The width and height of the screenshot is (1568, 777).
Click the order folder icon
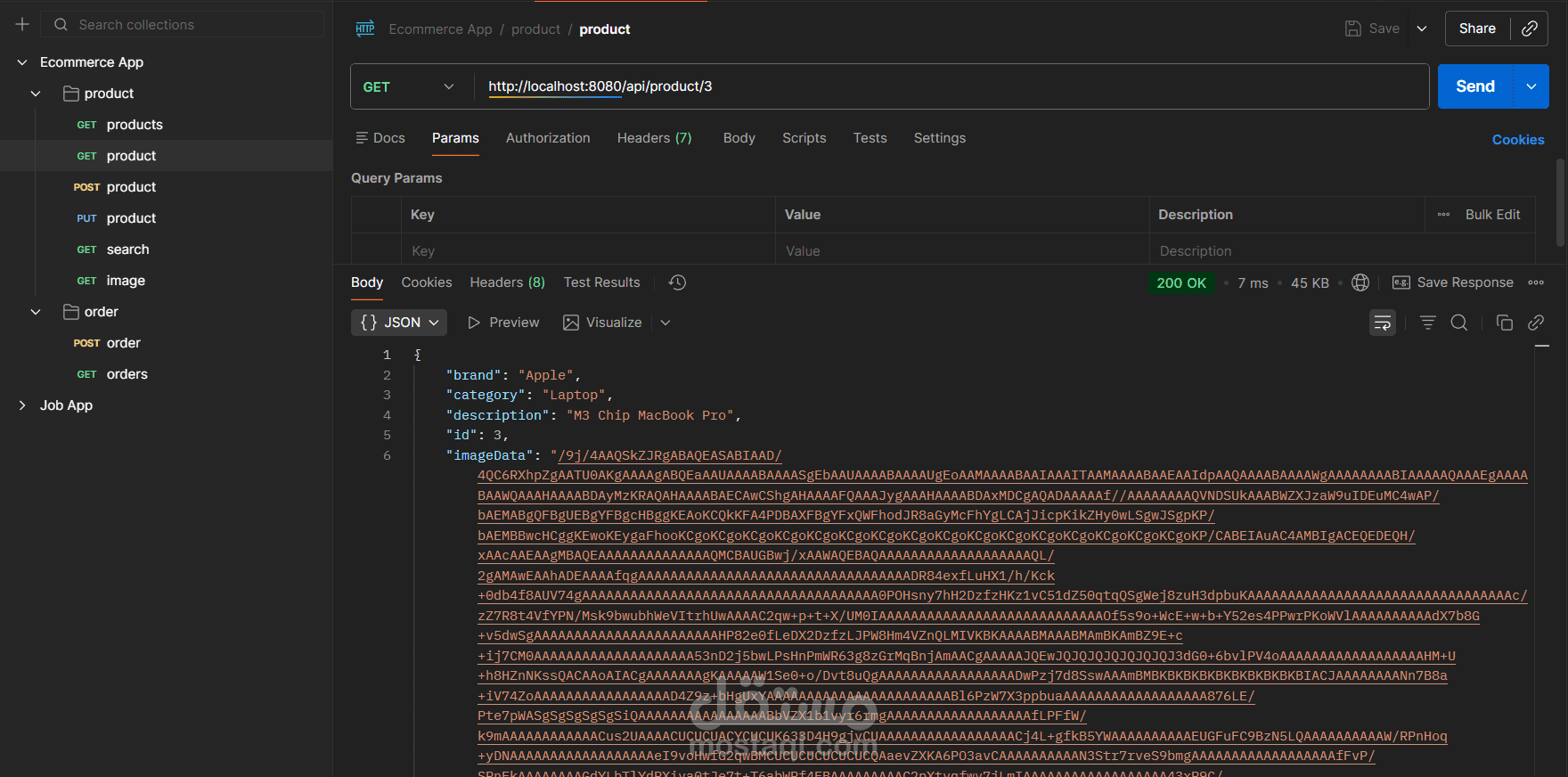click(x=71, y=312)
